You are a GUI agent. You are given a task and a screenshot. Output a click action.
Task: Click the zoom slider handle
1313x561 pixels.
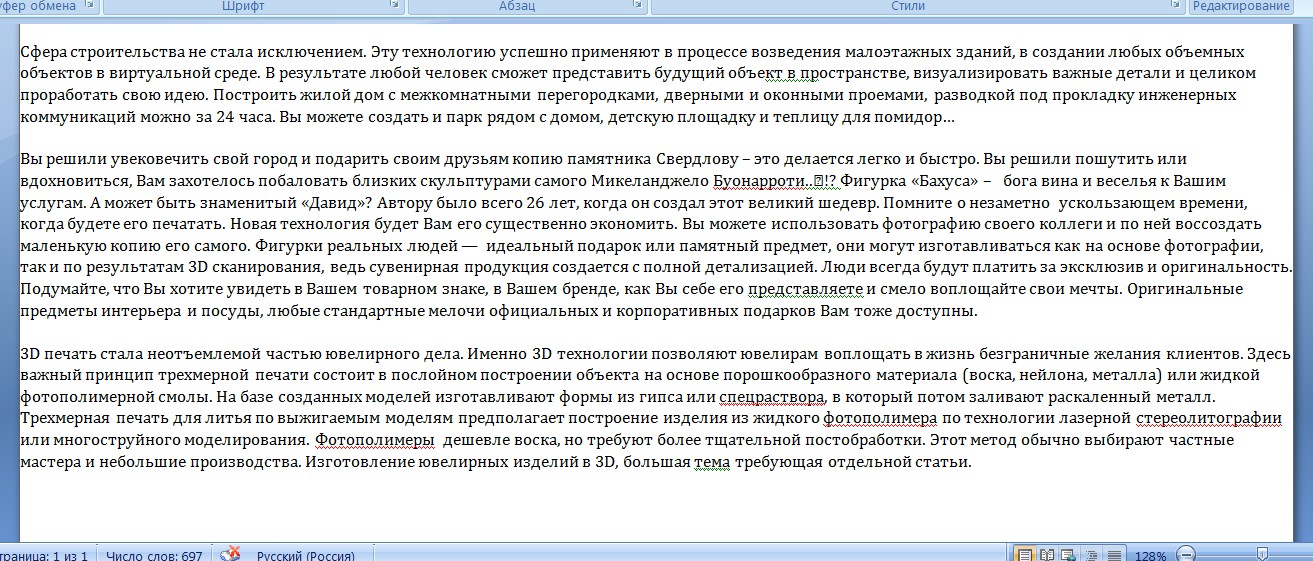[x=1263, y=555]
